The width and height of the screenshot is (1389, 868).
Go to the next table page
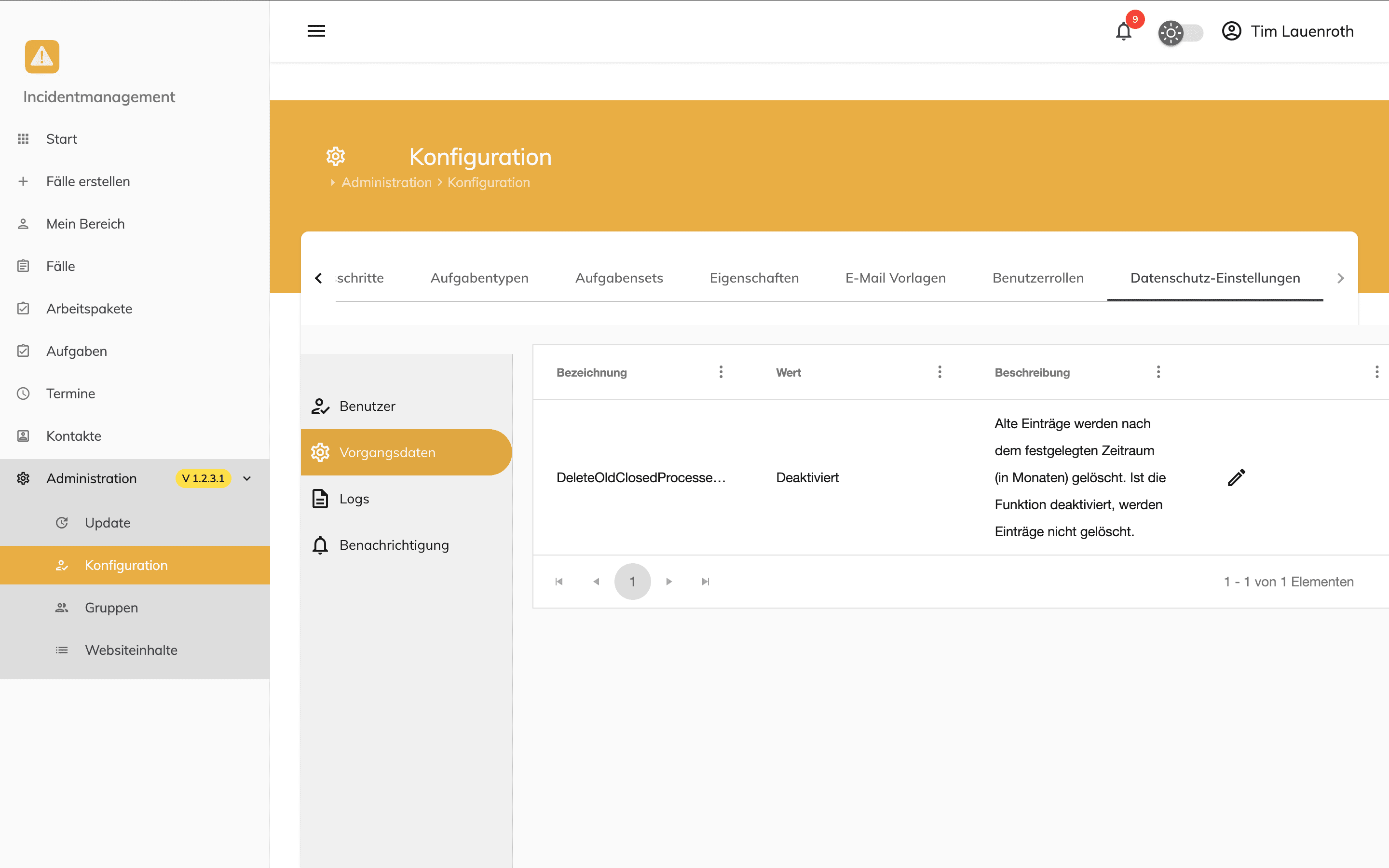(669, 582)
